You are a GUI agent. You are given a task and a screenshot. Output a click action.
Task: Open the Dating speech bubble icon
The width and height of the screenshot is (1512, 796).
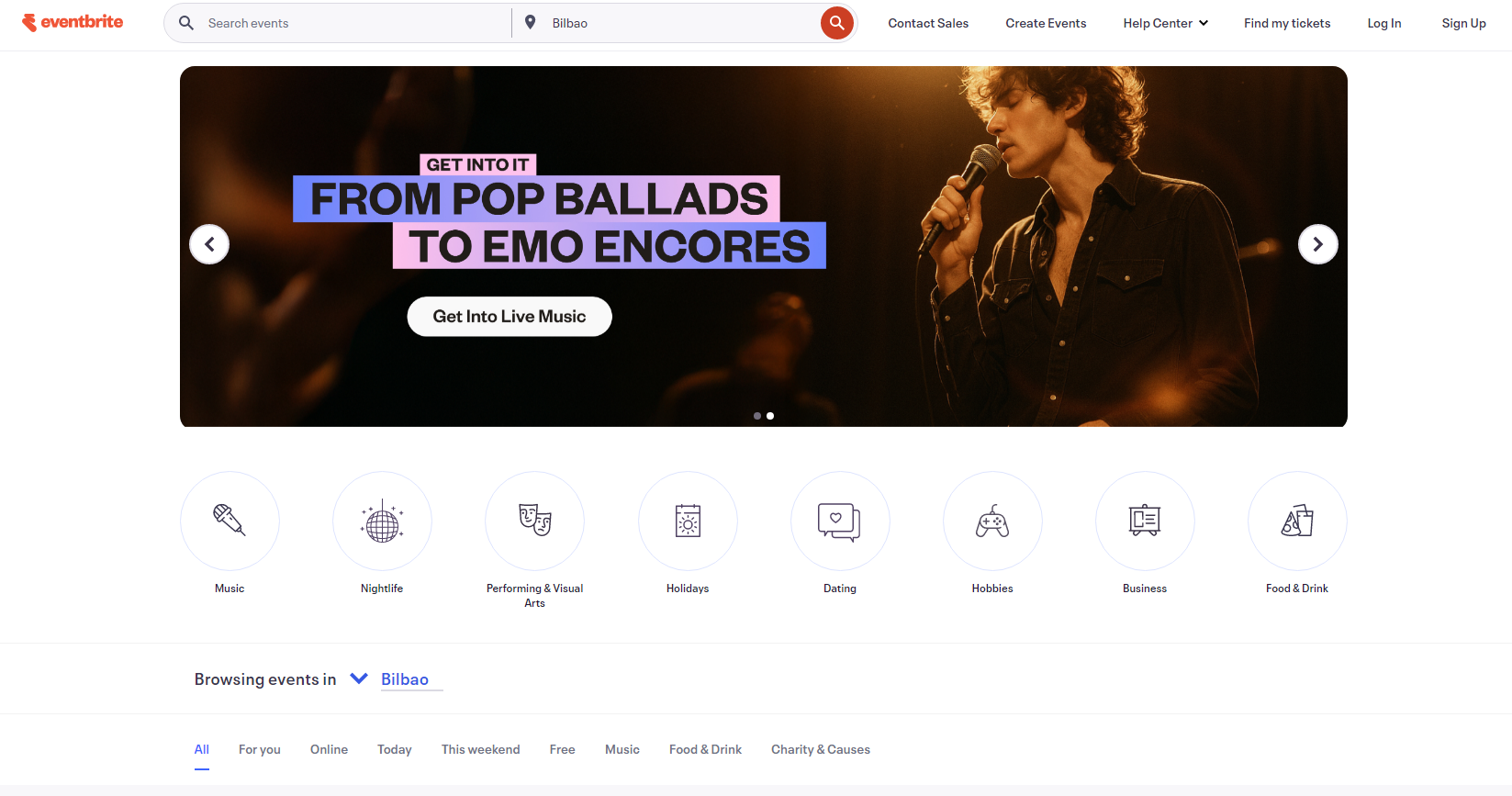[x=840, y=521]
